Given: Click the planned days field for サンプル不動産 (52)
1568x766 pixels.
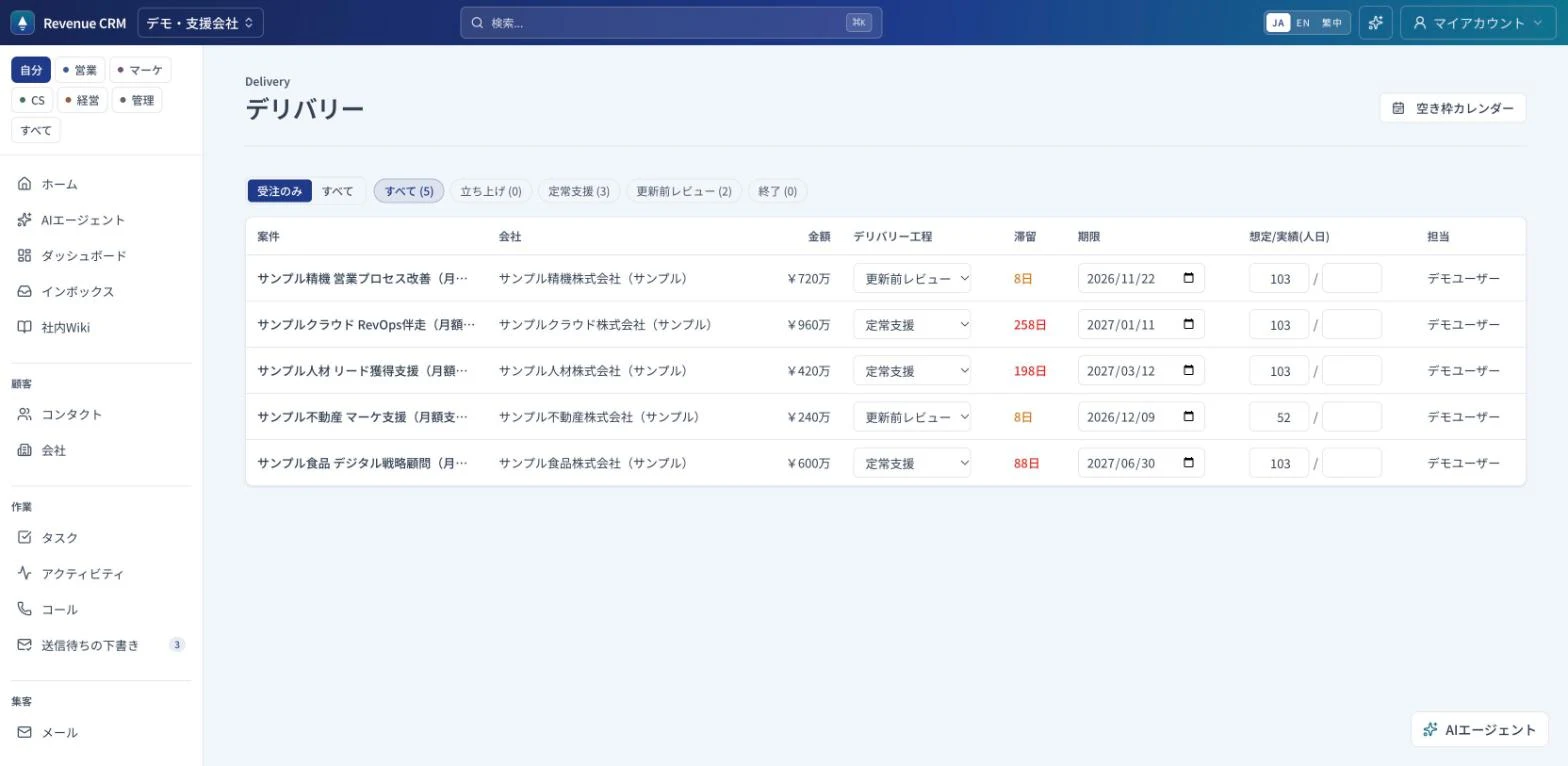Looking at the screenshot, I should 1279,416.
